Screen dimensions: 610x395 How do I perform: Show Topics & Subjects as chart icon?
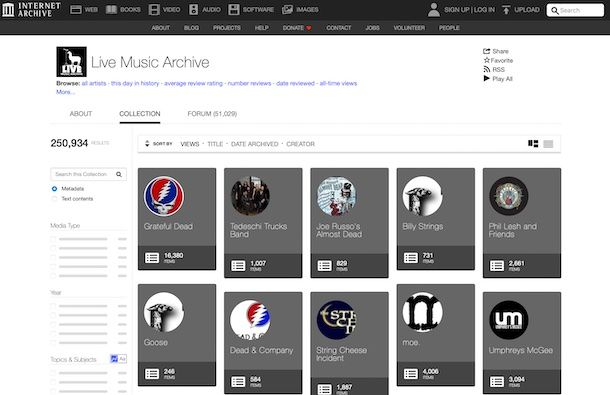point(114,359)
